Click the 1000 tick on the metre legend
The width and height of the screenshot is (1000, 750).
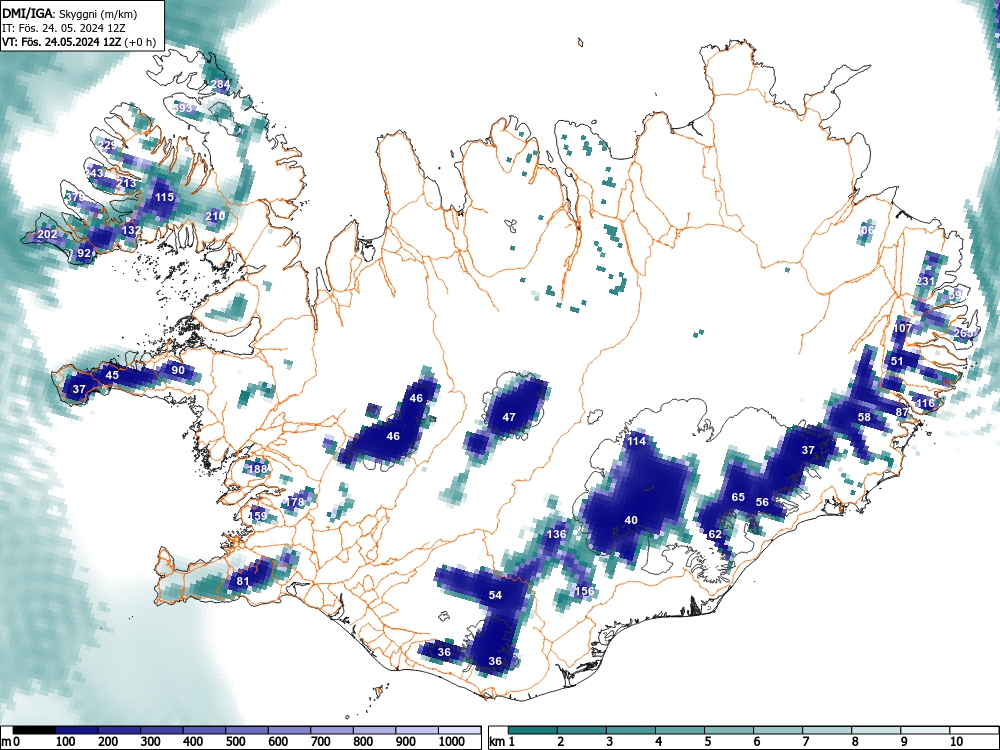coord(452,742)
